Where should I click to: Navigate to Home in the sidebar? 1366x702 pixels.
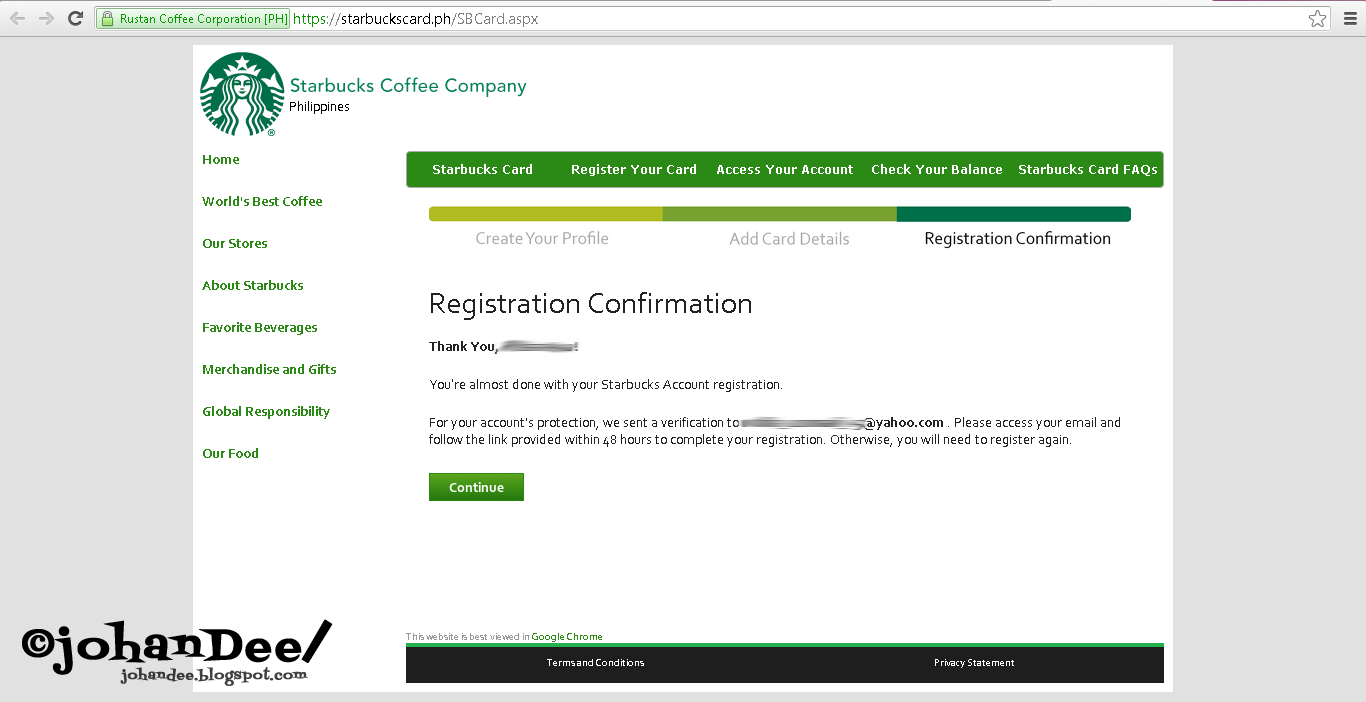[220, 159]
